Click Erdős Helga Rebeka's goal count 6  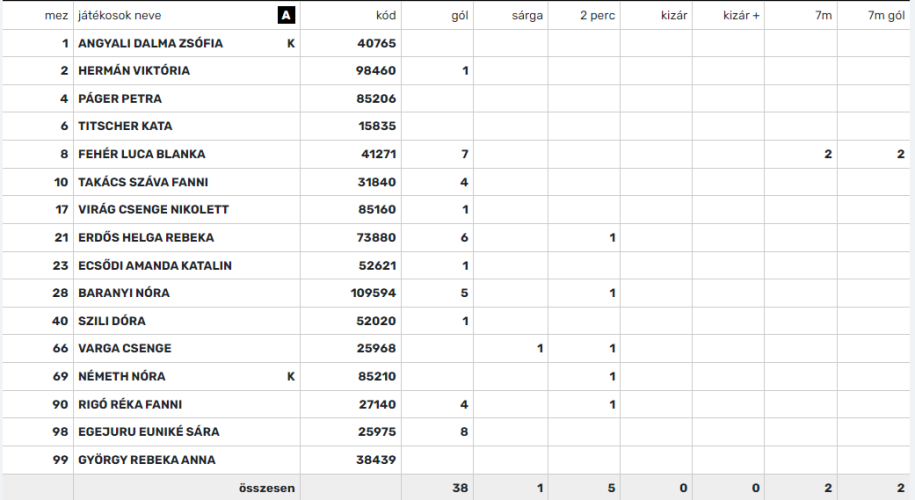coord(465,237)
